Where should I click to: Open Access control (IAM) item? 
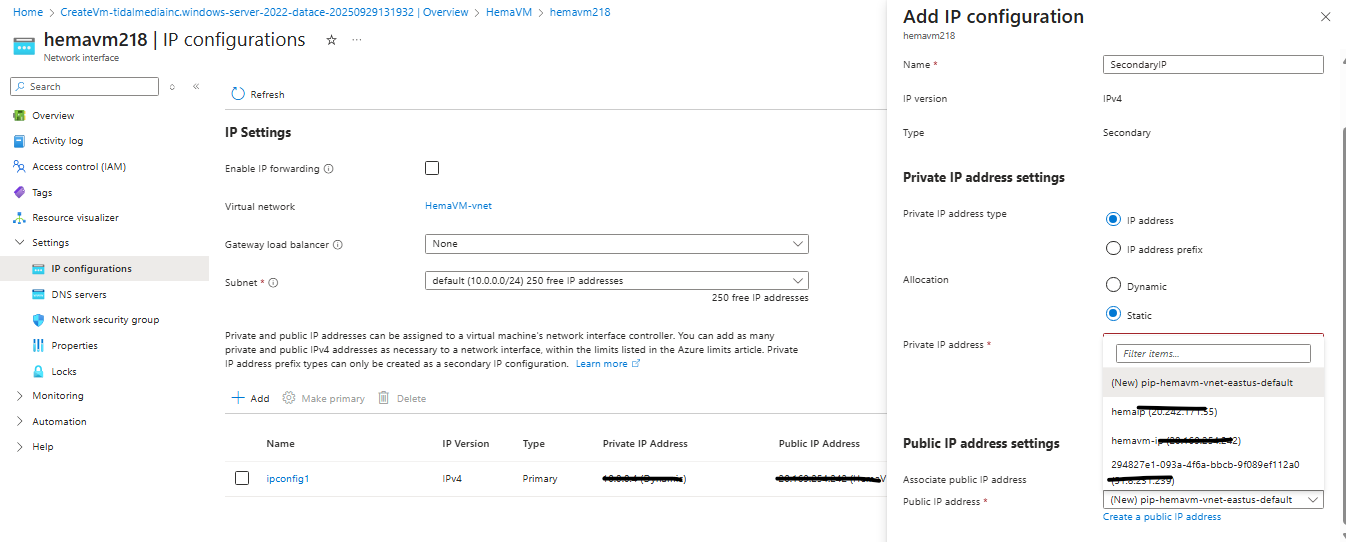(x=79, y=167)
